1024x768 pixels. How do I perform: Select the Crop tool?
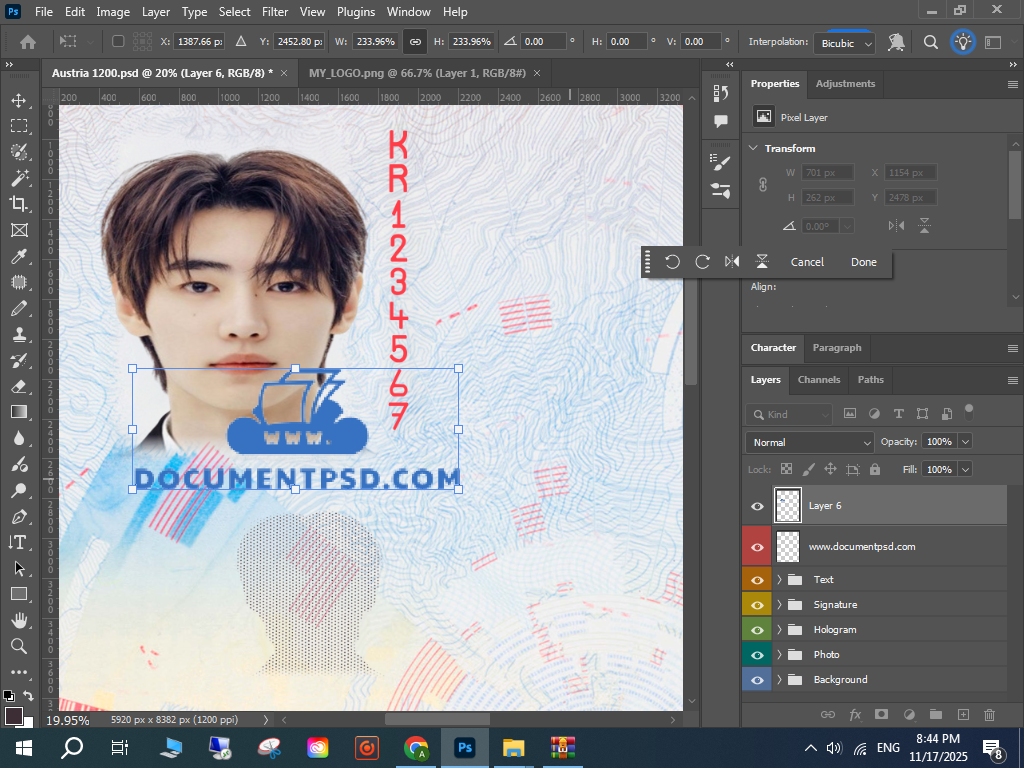(x=18, y=204)
